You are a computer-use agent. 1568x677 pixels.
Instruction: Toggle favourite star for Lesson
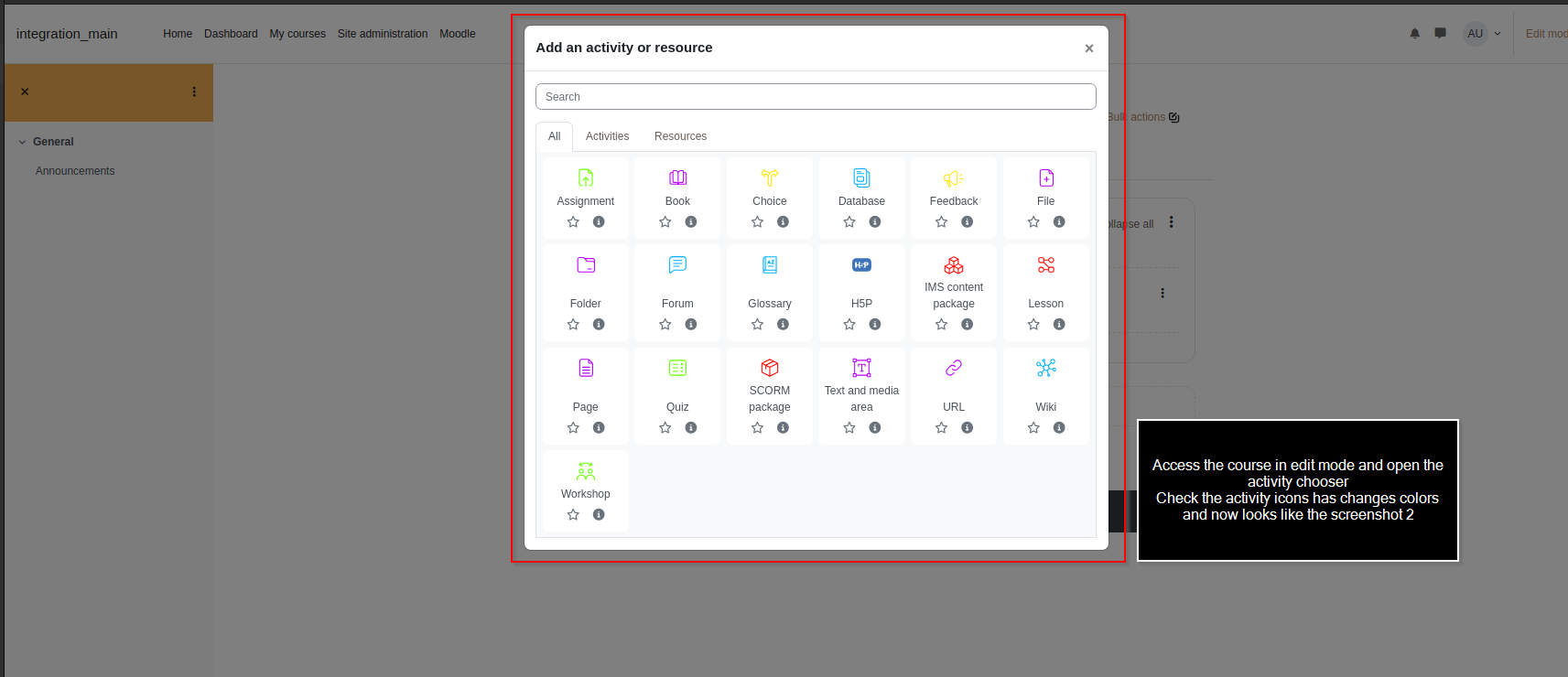click(1033, 325)
